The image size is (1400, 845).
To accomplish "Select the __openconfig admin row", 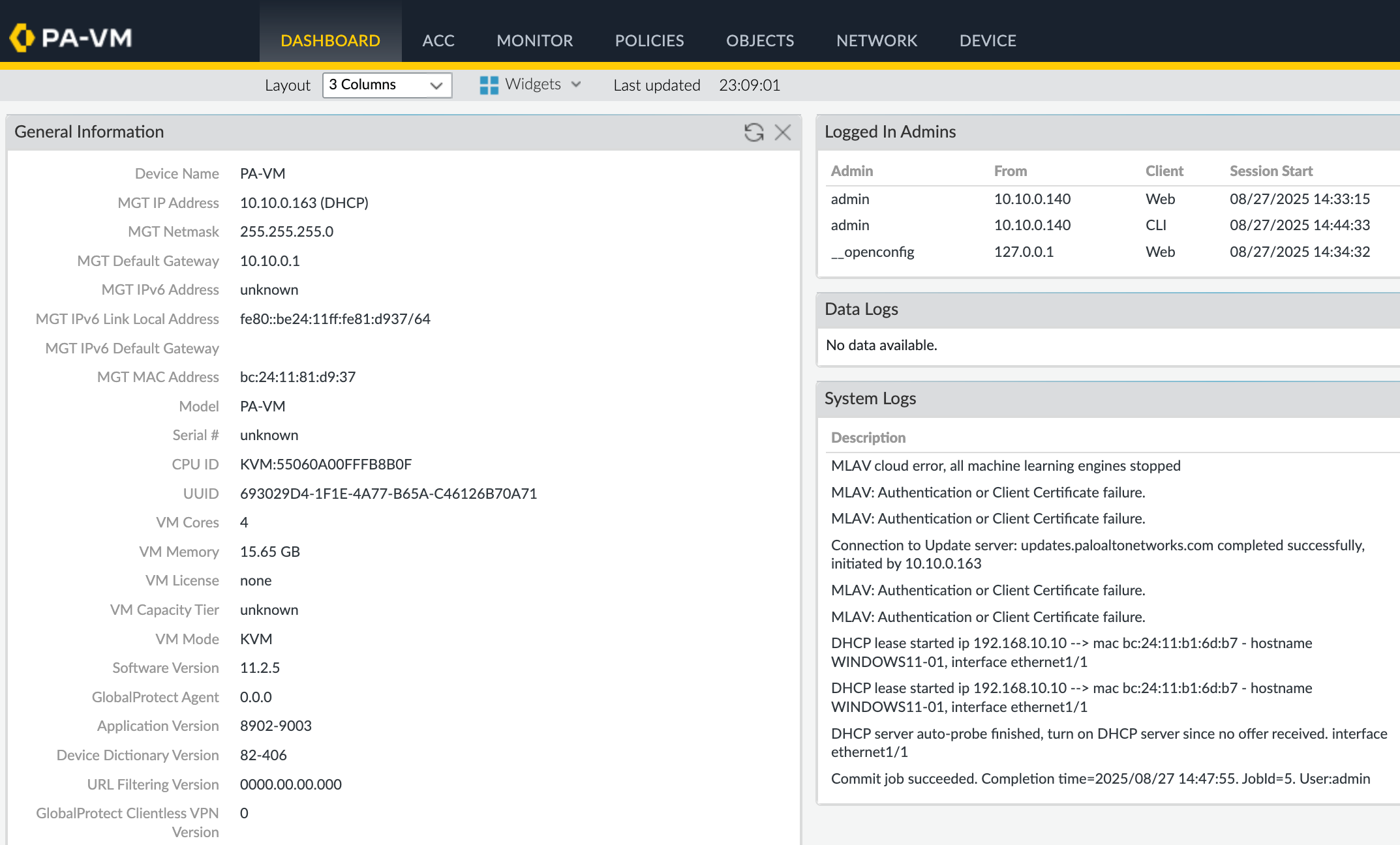I will (x=873, y=252).
